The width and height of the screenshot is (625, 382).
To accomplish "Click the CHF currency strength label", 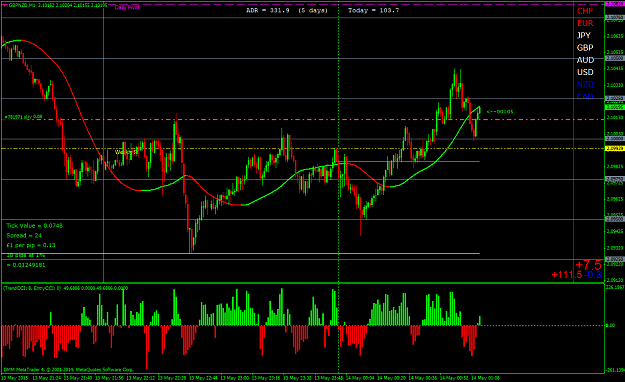I will (x=585, y=11).
